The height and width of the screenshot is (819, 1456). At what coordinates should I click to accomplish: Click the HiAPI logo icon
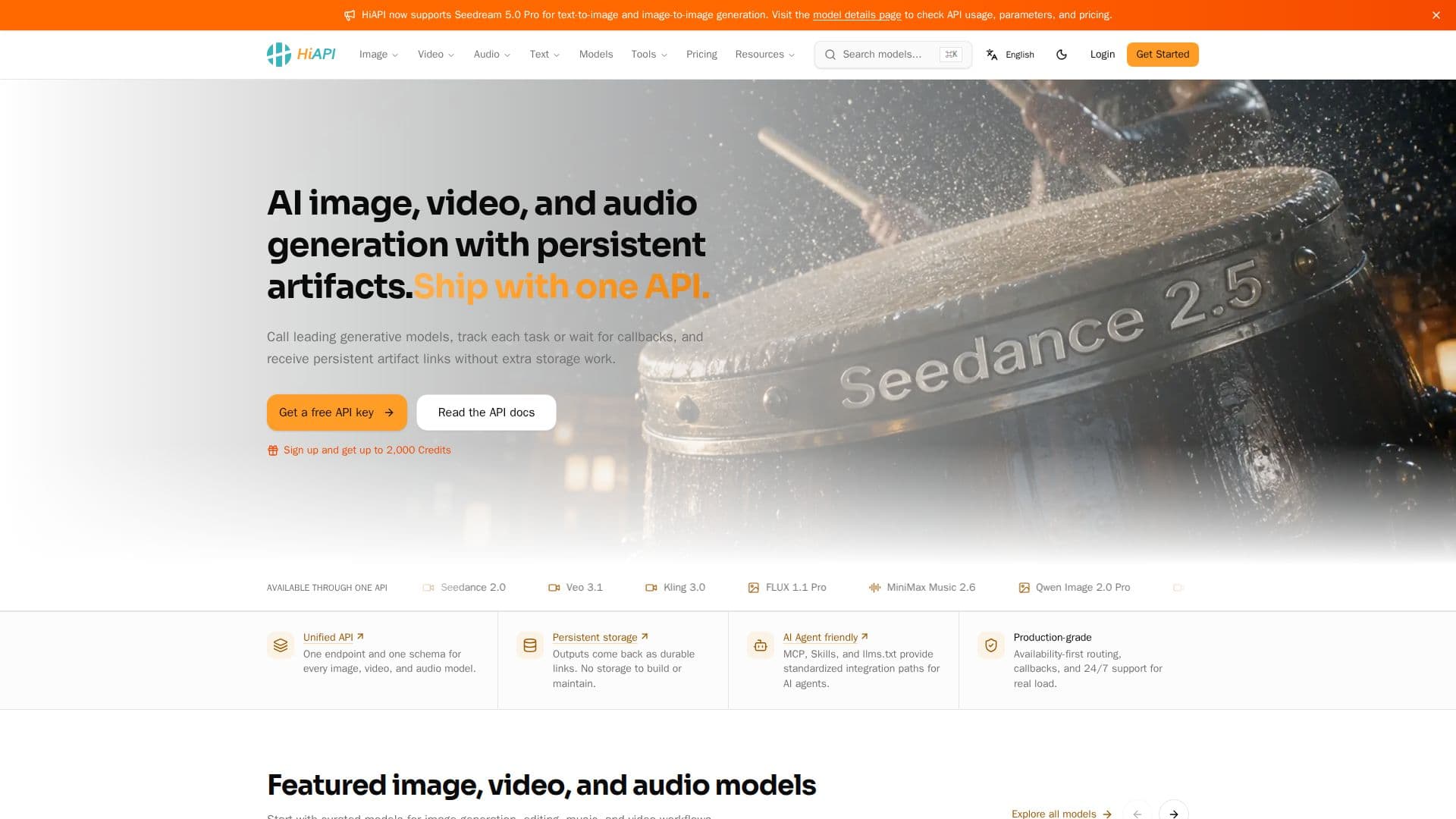pyautogui.click(x=278, y=55)
